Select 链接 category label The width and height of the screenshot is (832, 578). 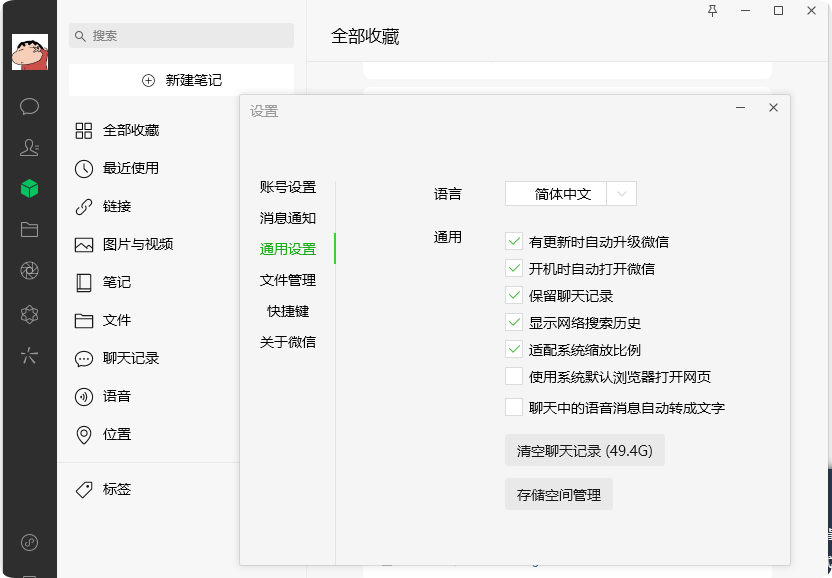(x=117, y=206)
